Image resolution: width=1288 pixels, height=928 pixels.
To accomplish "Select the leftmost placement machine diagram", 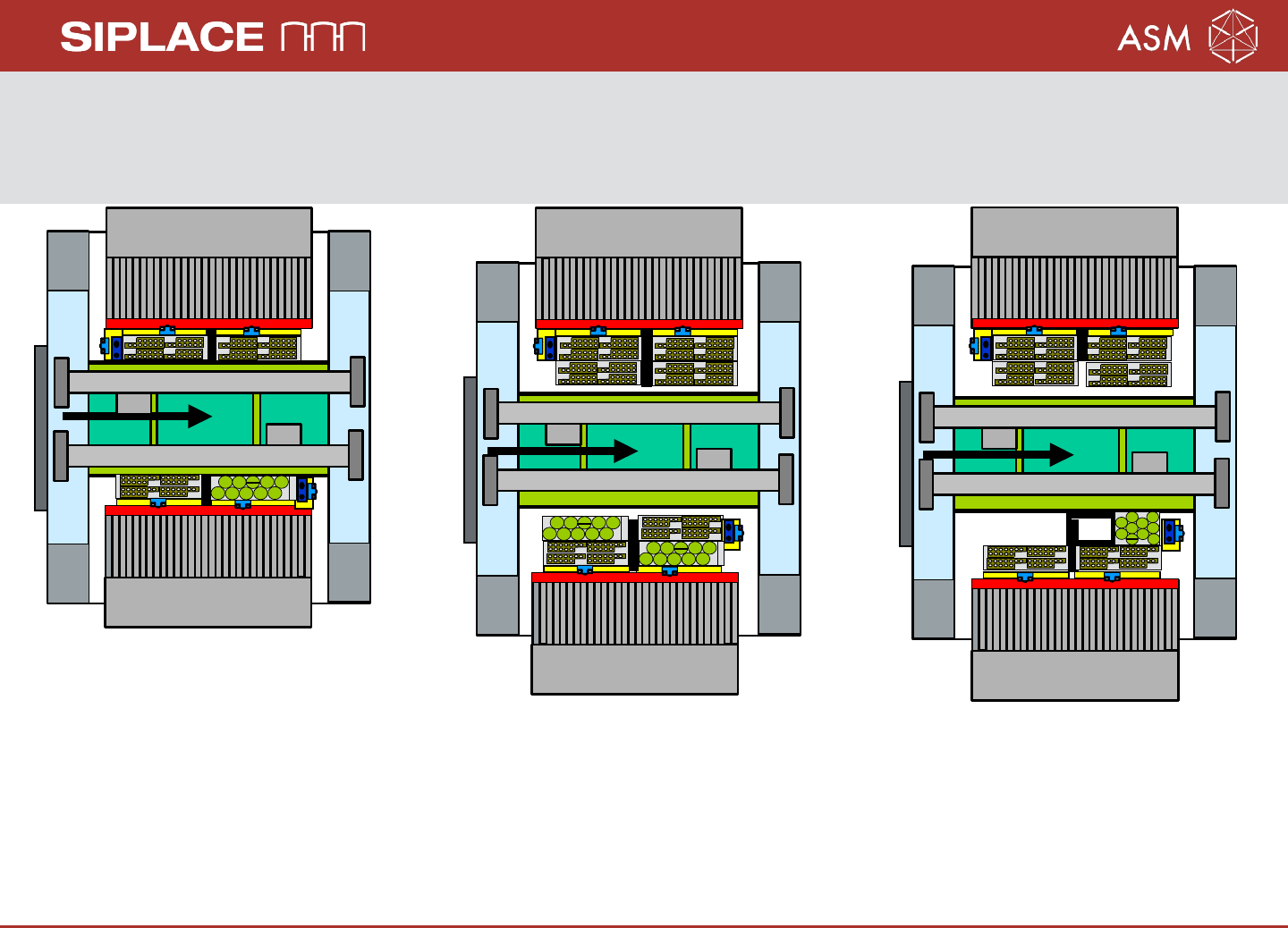I will click(x=202, y=418).
